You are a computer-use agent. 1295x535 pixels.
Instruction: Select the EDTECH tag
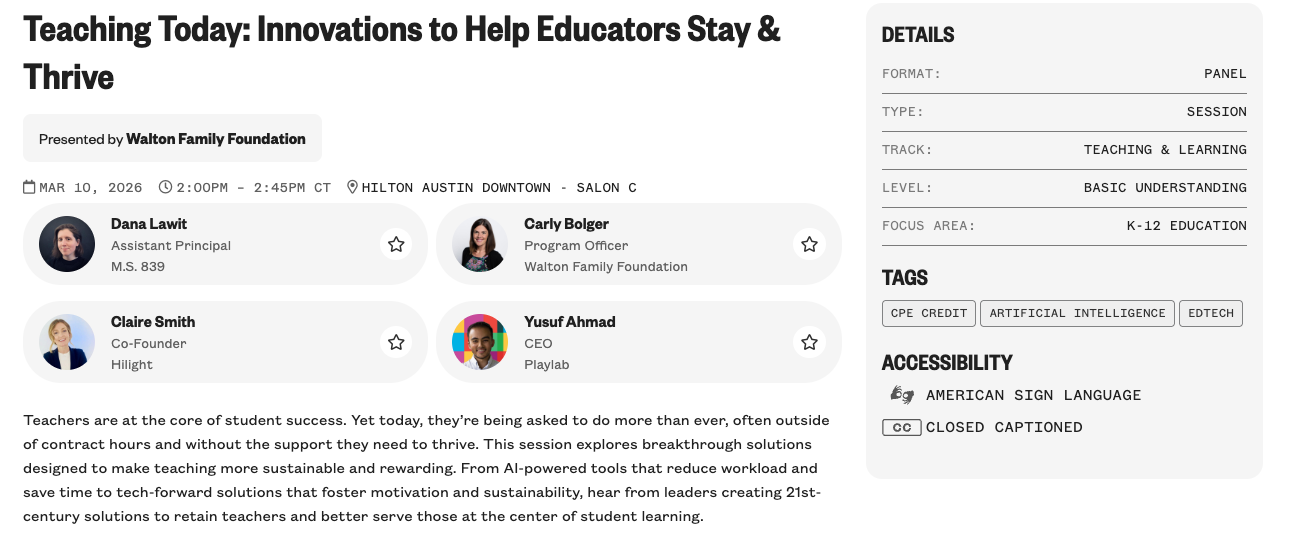click(x=1211, y=313)
